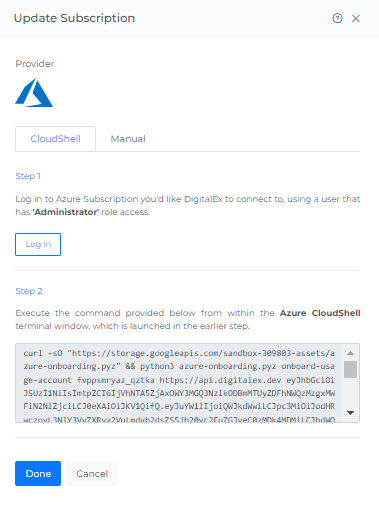Open the help question mark icon
Image resolution: width=379 pixels, height=509 pixels.
(x=337, y=18)
